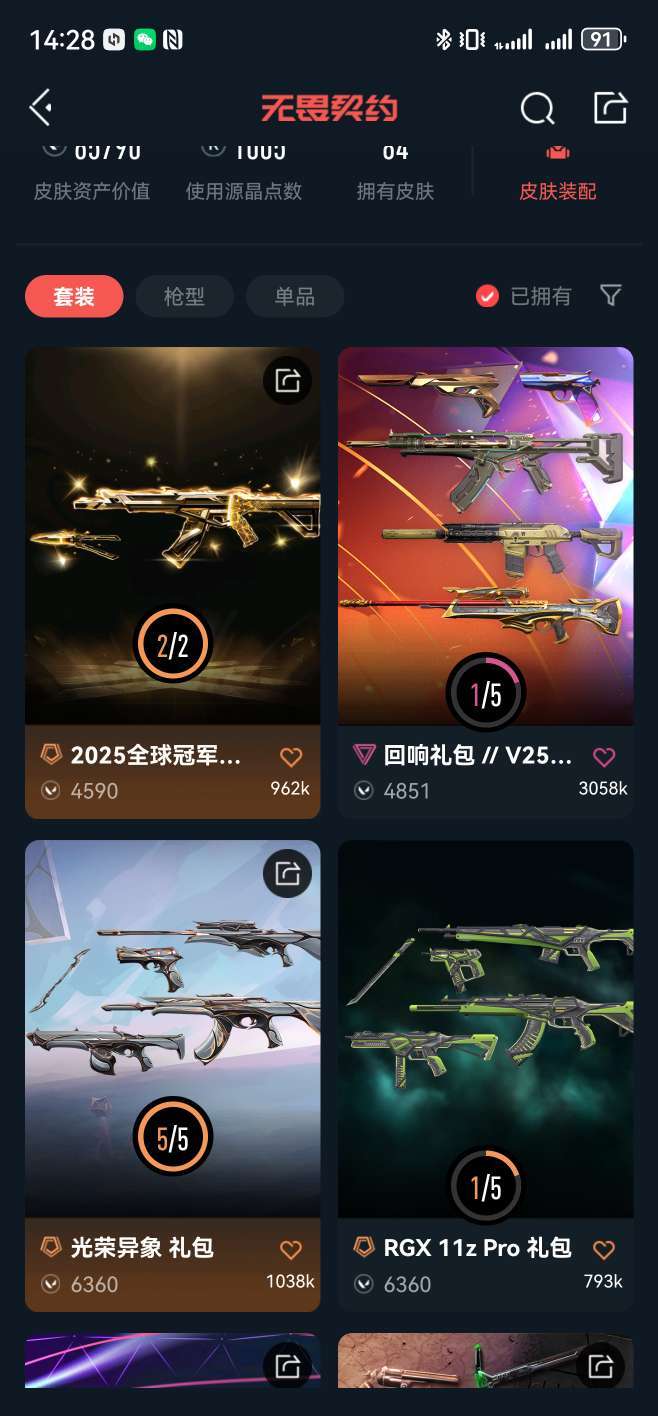Open search with the magnifier icon
This screenshot has height=1416, width=658.
point(538,108)
